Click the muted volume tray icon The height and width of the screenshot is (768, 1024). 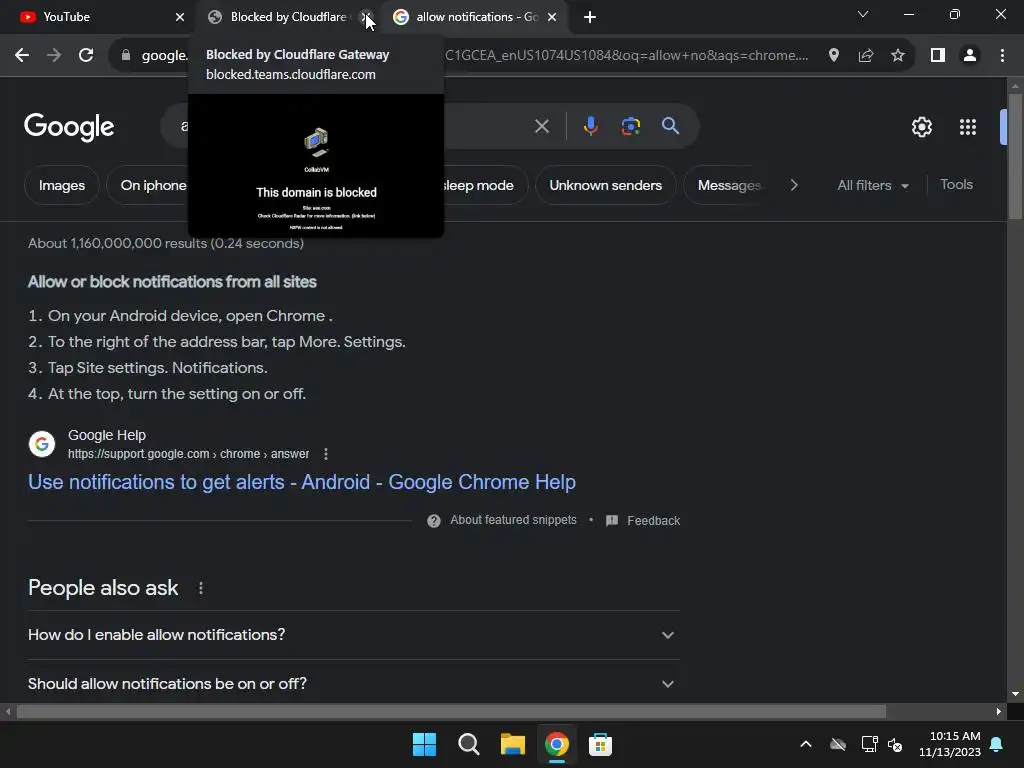(x=895, y=744)
